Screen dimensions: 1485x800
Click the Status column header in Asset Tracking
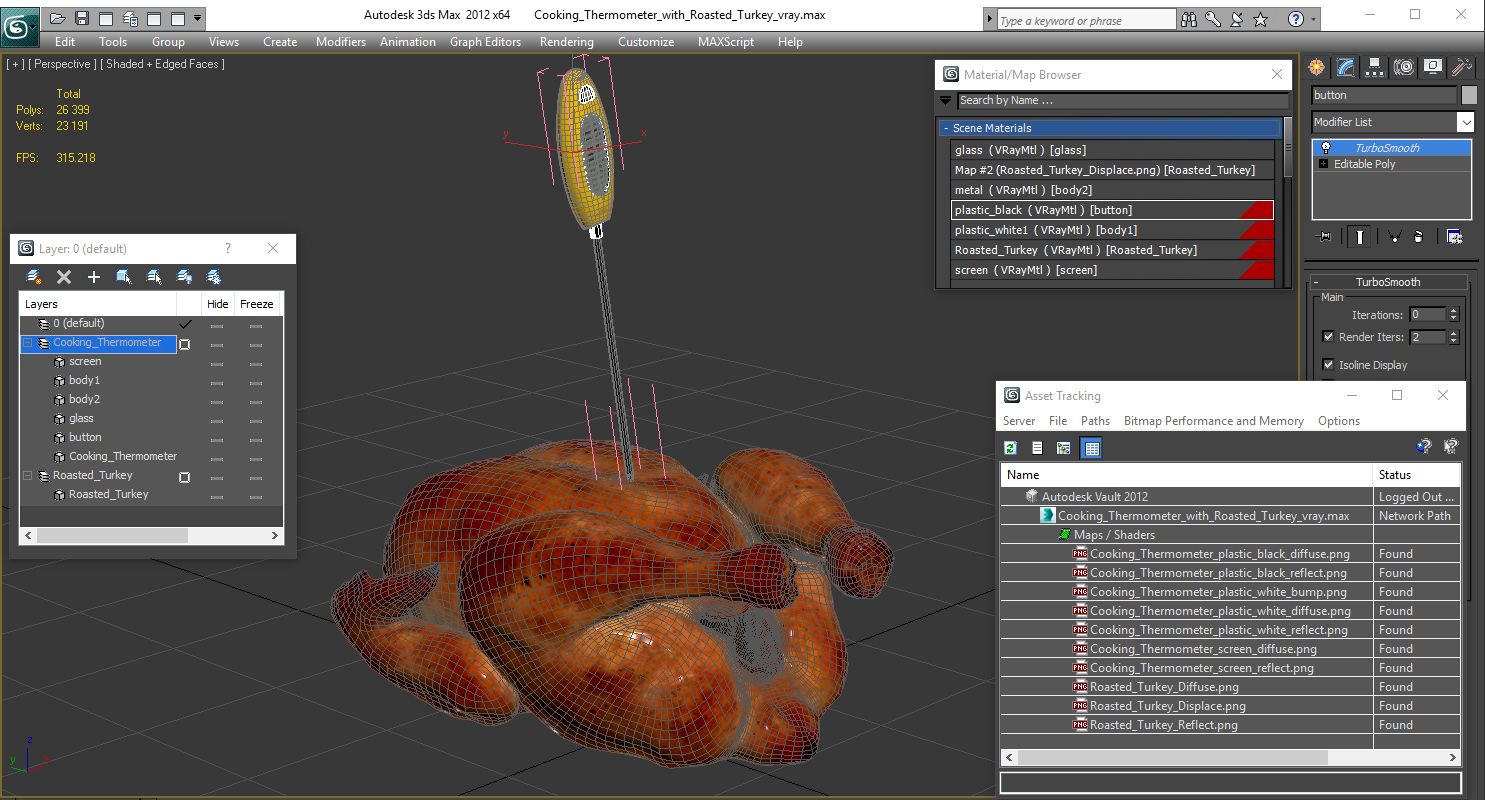pyautogui.click(x=1416, y=475)
